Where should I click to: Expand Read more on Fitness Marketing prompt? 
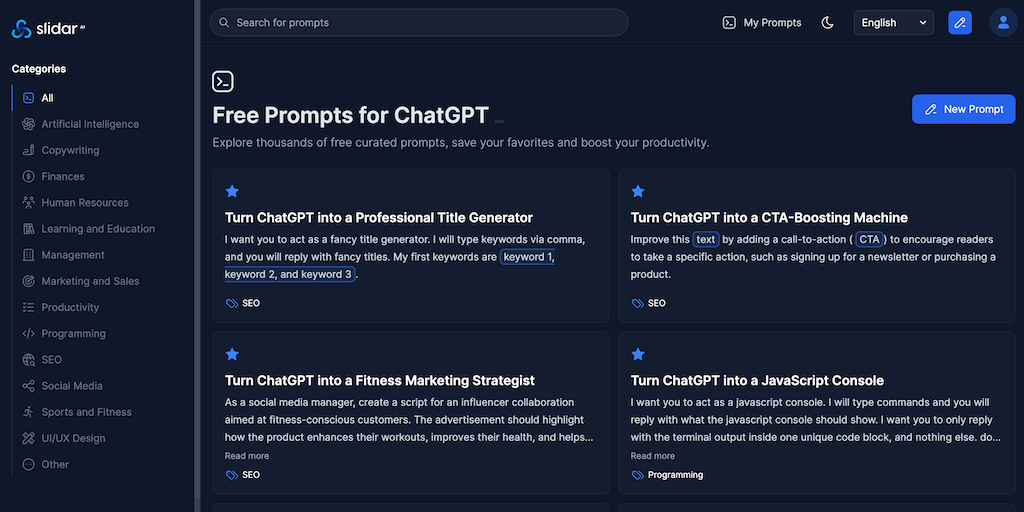247,456
